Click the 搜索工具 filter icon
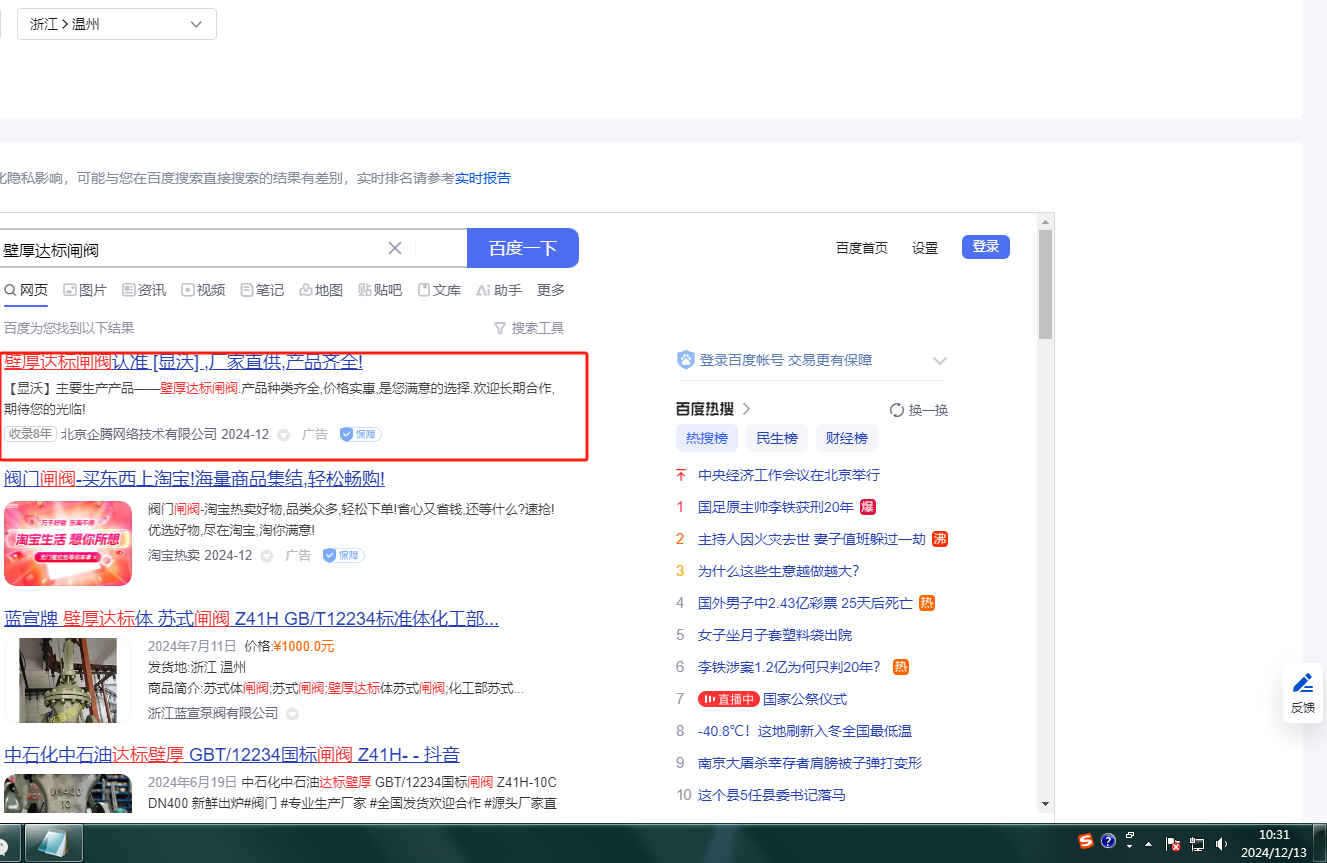Viewport: 1327px width, 863px height. click(x=500, y=328)
